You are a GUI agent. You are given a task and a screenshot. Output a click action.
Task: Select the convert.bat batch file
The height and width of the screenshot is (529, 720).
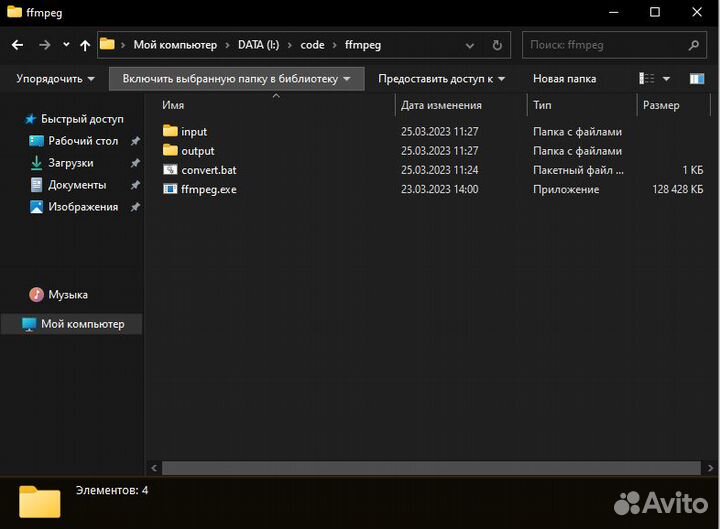click(208, 170)
